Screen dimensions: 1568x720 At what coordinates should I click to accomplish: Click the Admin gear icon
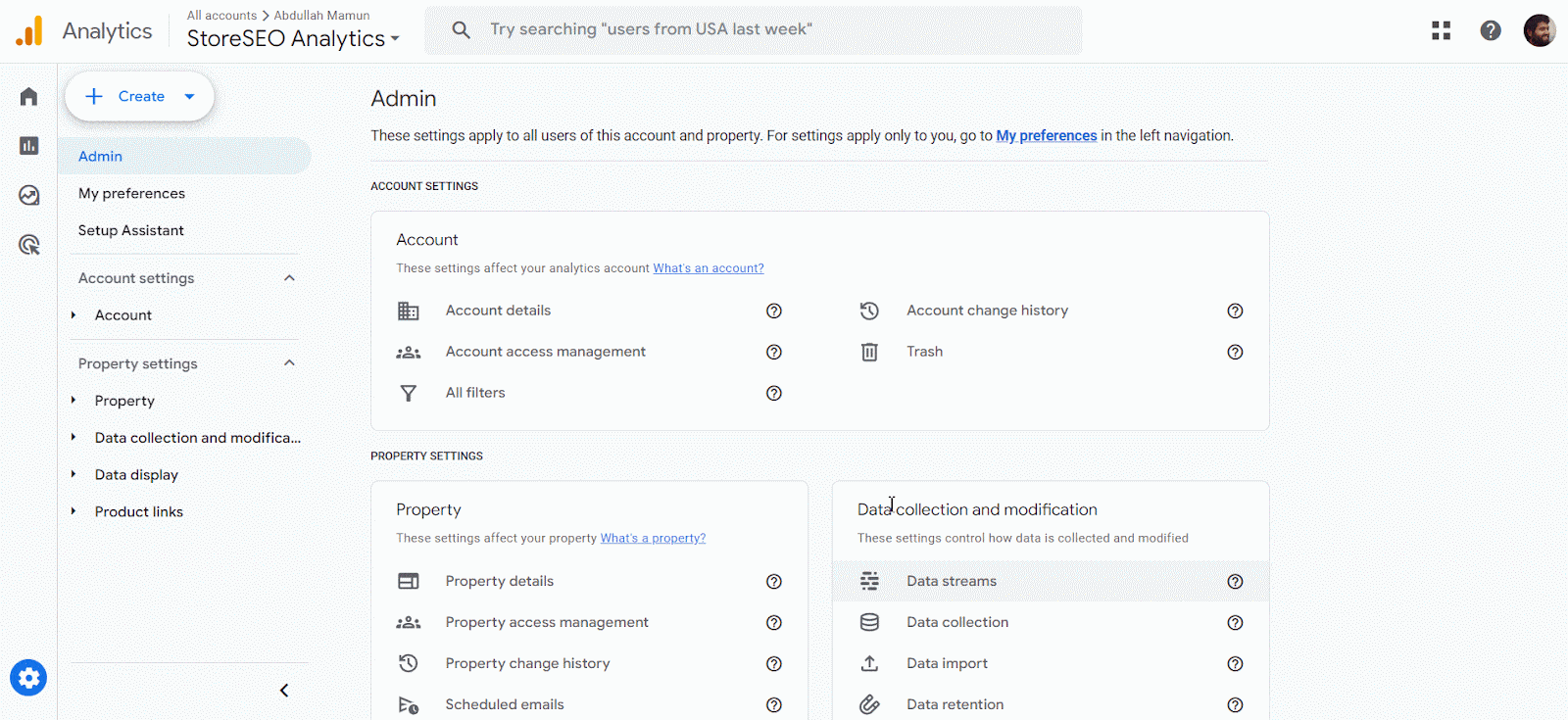28,678
